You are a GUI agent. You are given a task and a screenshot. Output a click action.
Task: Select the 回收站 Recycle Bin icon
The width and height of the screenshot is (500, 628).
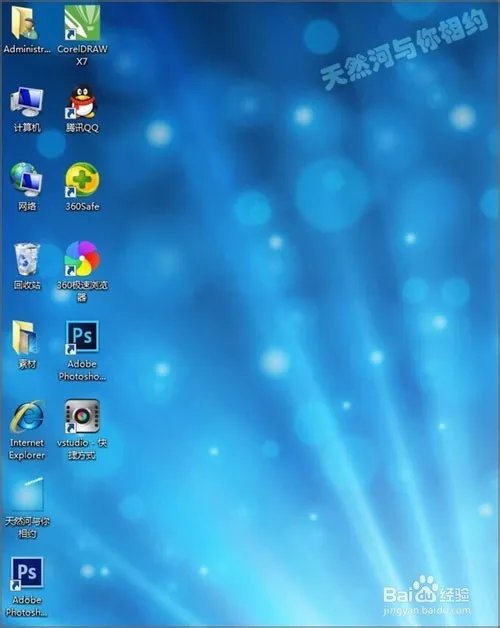[27, 259]
